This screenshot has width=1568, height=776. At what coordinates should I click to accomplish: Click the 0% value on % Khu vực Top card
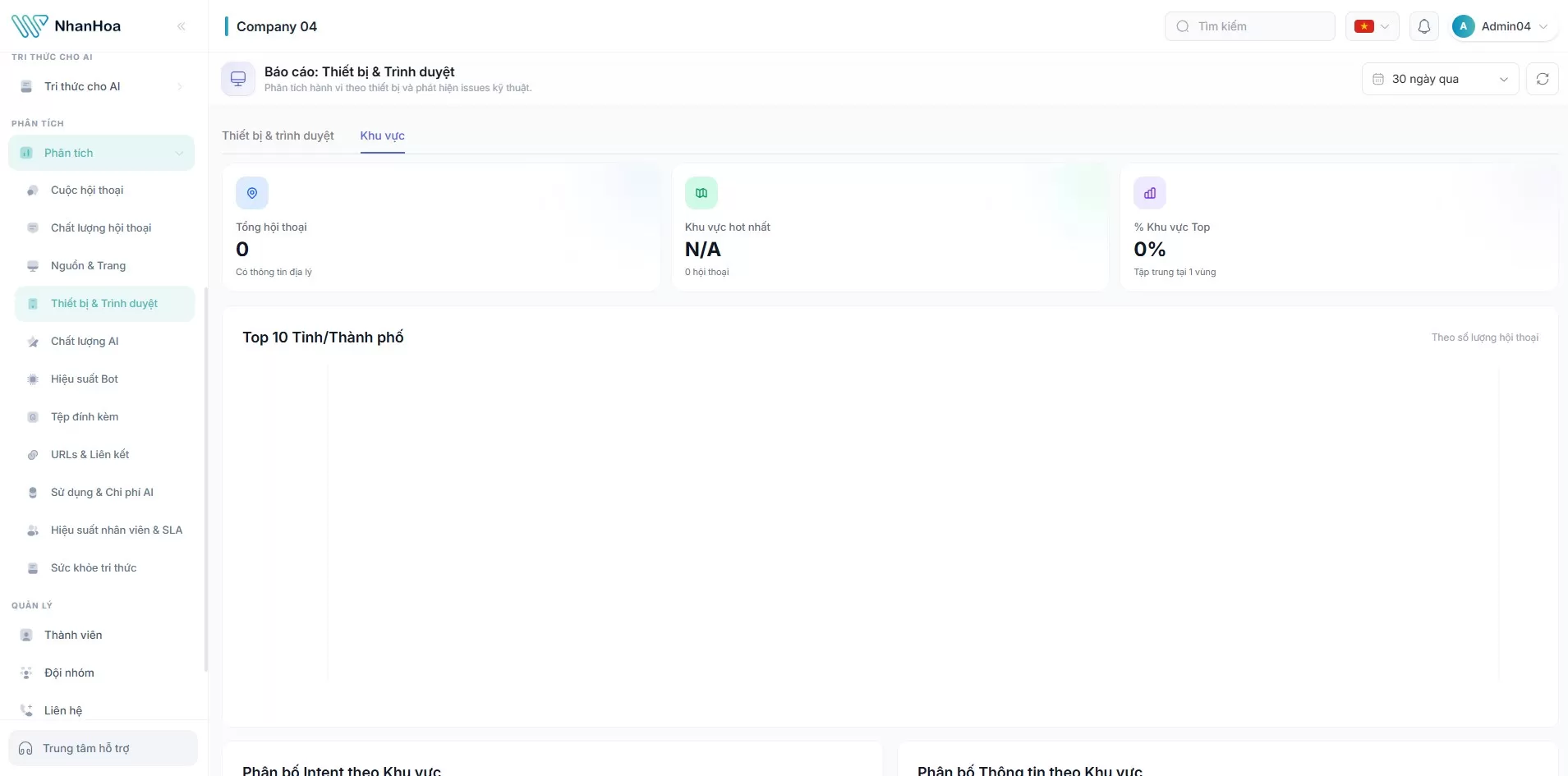(x=1150, y=250)
